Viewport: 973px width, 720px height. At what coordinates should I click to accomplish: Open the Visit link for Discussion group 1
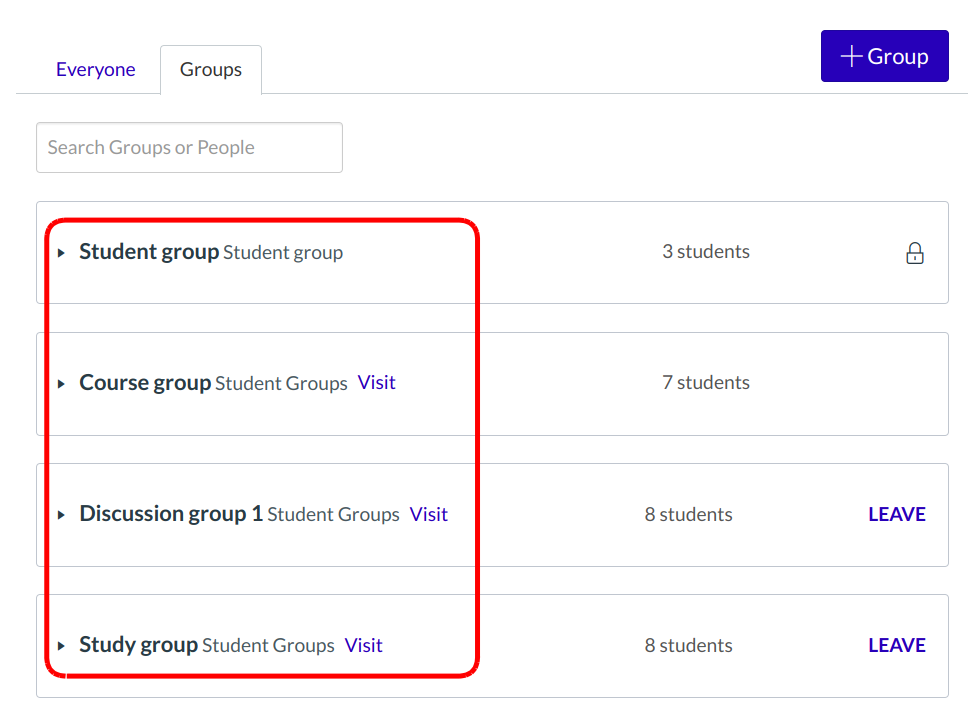tap(428, 514)
